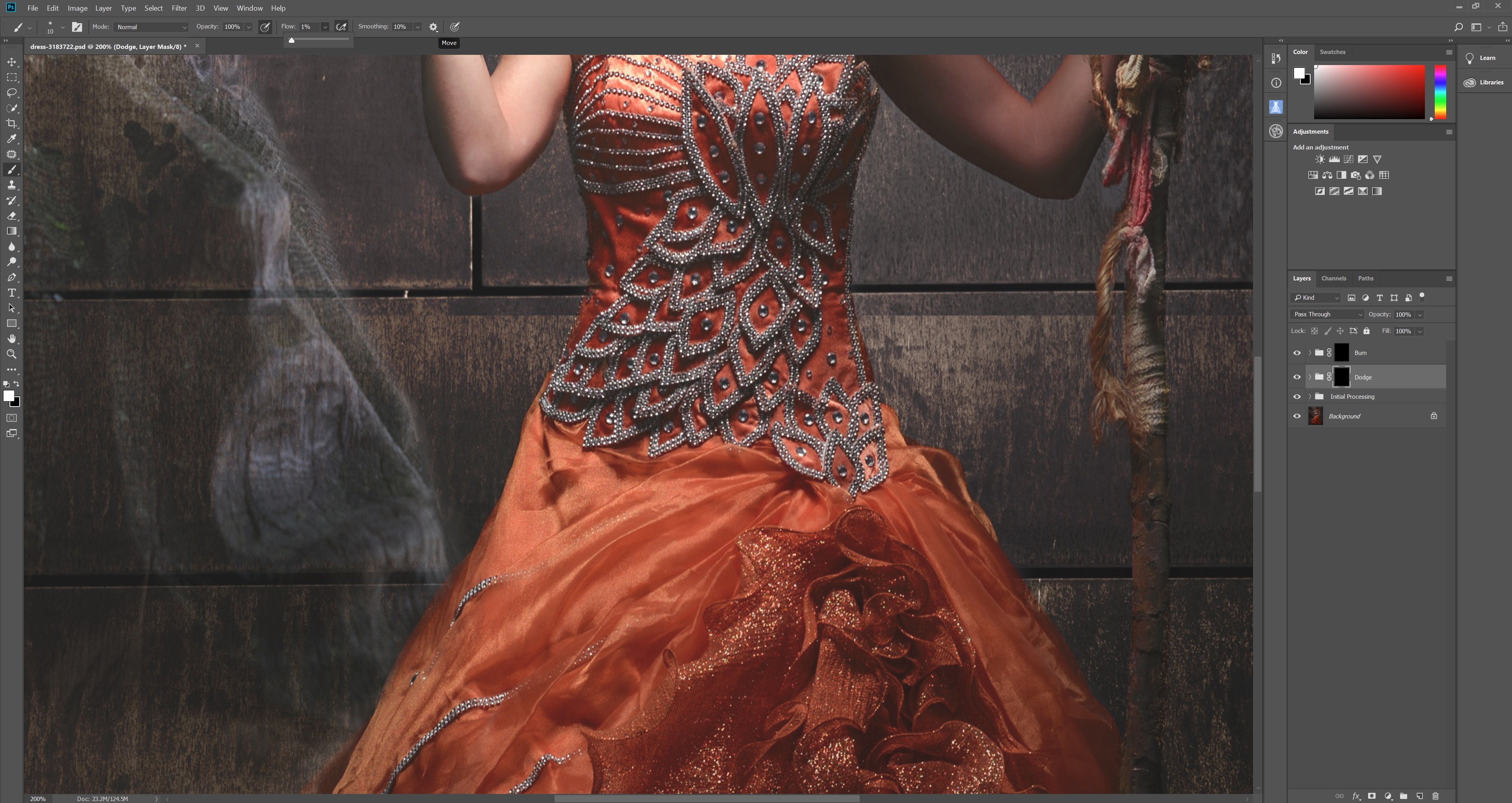Hide the Background layer

tap(1297, 416)
